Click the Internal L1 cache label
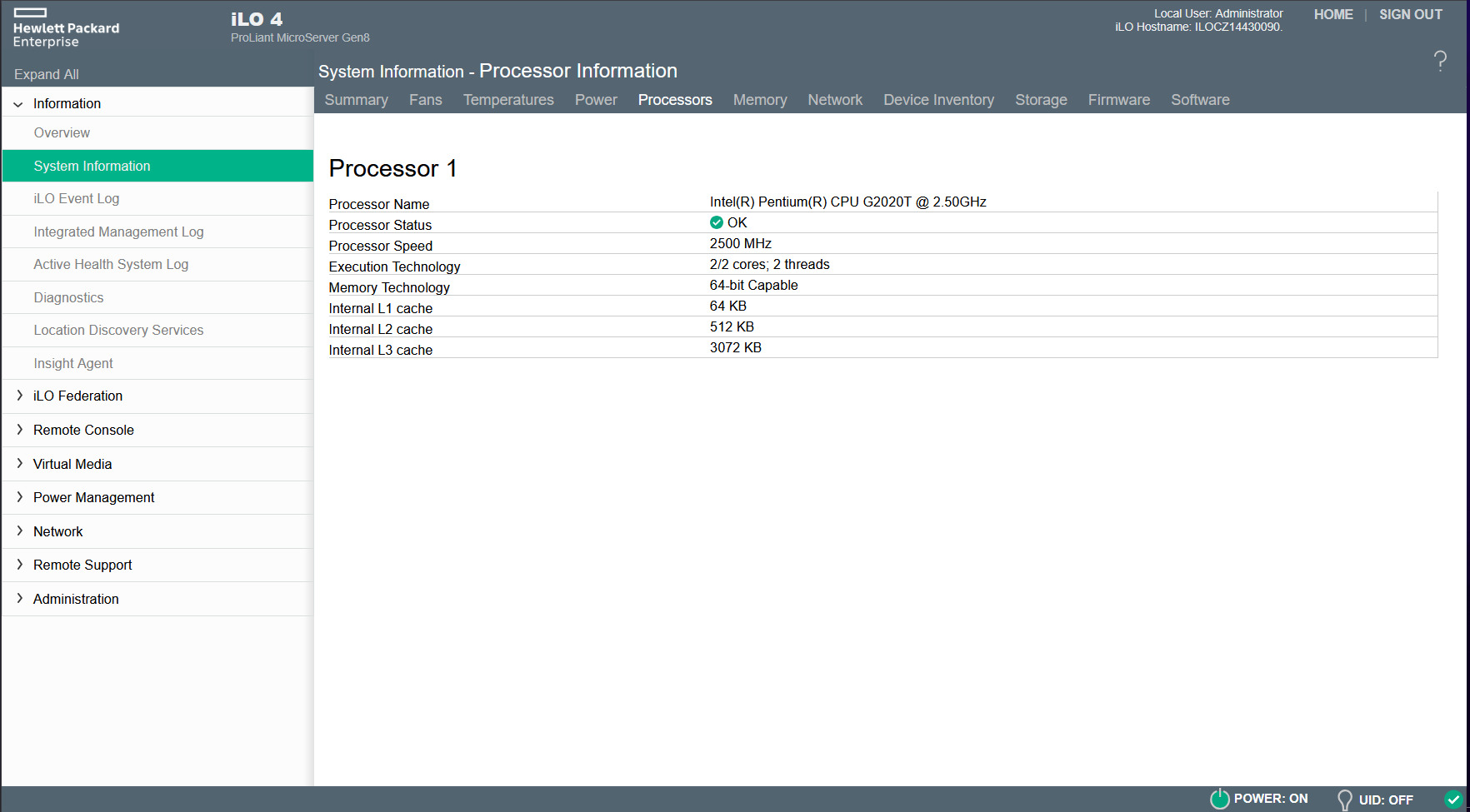Image resolution: width=1470 pixels, height=812 pixels. click(381, 308)
